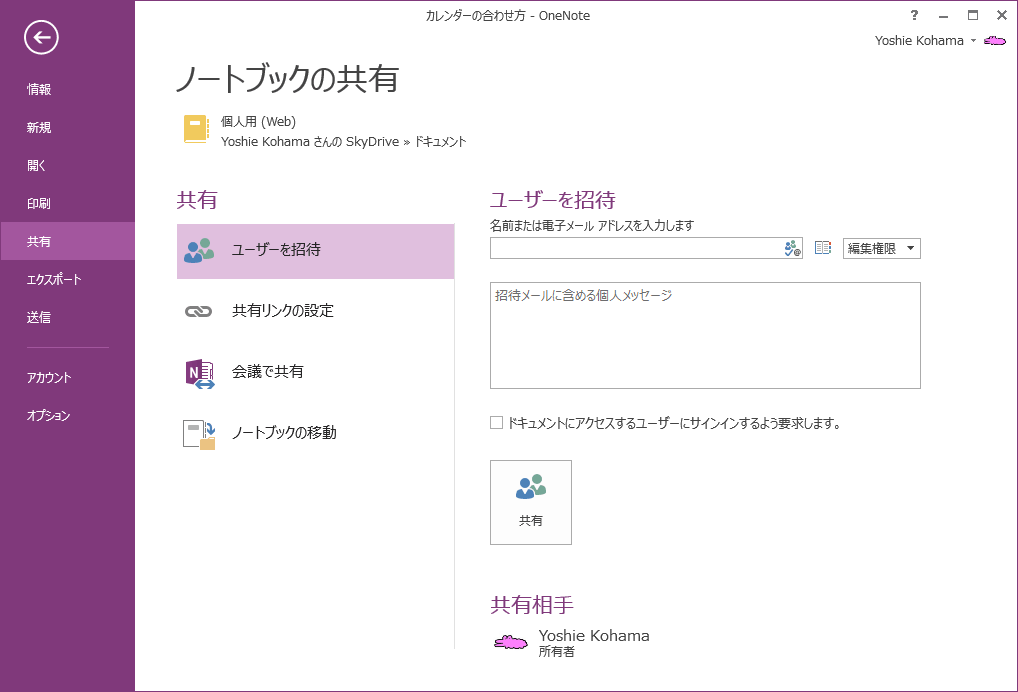Click the 所有者 role label
1018x692 pixels.
coord(556,652)
